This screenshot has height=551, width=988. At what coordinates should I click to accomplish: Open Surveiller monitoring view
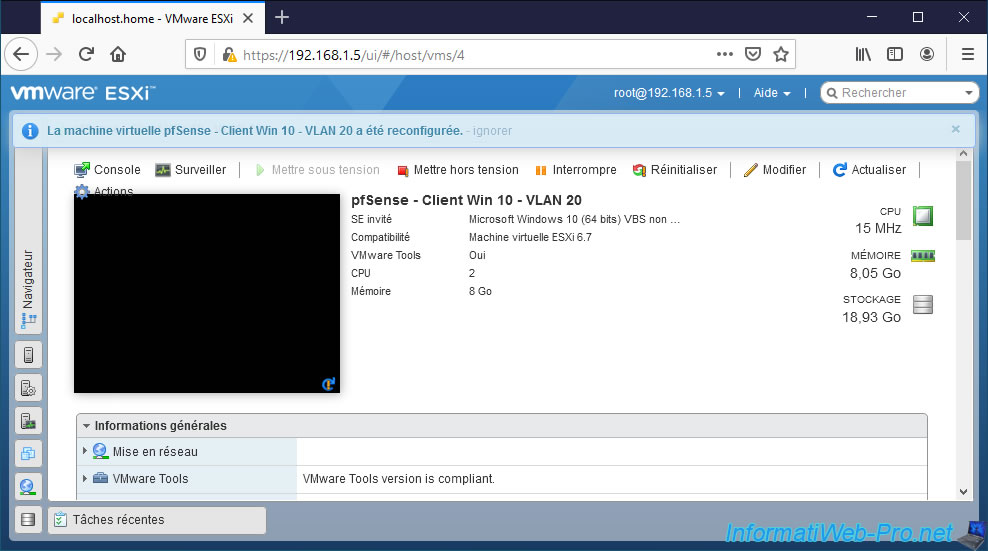[x=191, y=170]
